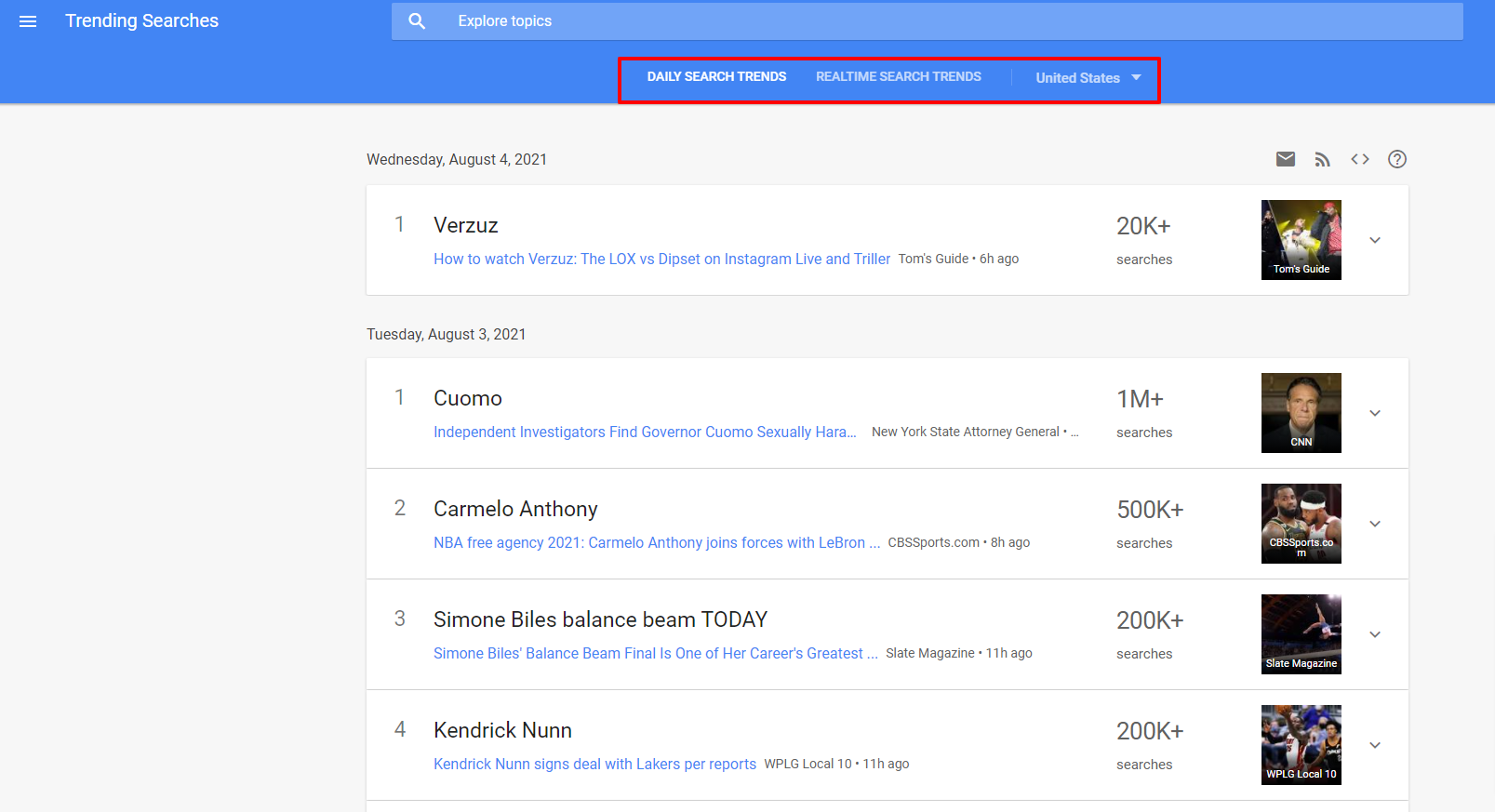Viewport: 1495px width, 812px height.
Task: Expand the Kendrick Nunn trend row
Action: [1375, 745]
